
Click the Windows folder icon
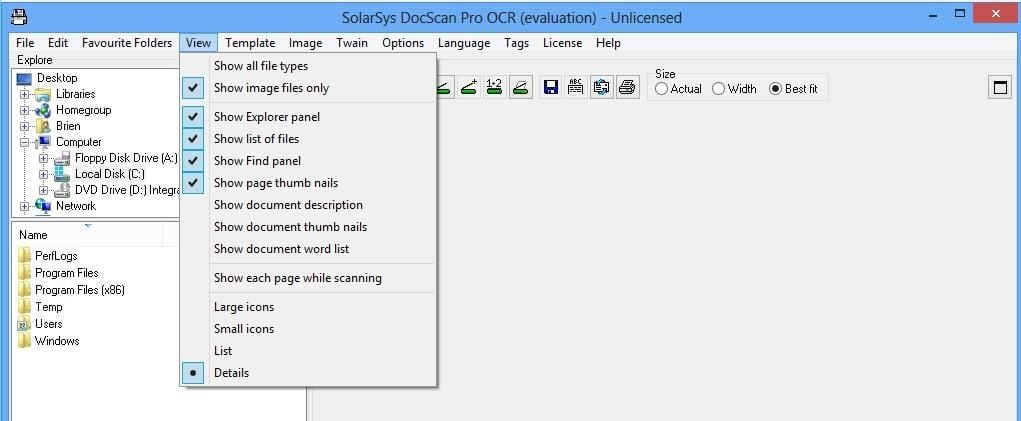point(25,340)
